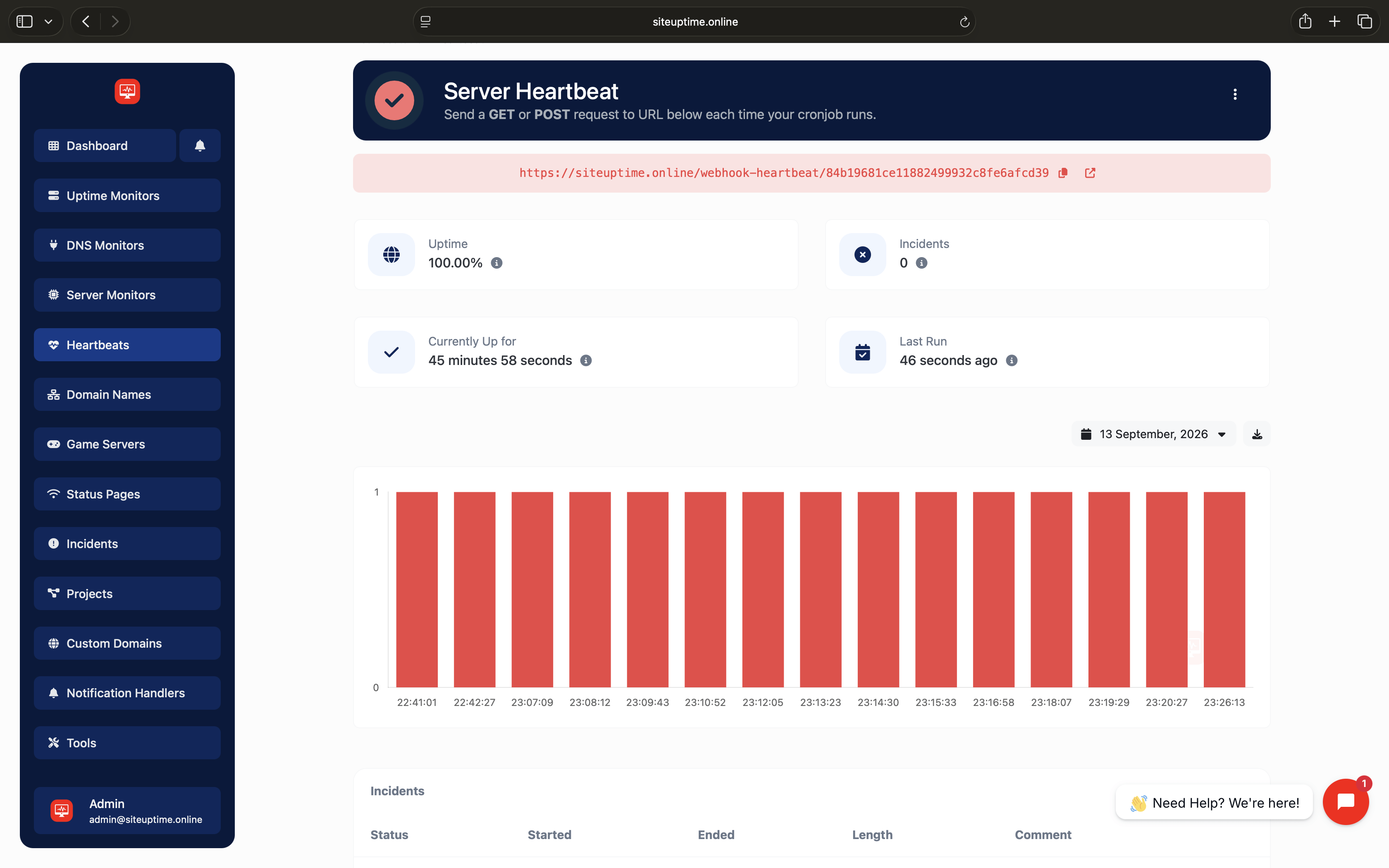Open the three-dot options menu

tap(1235, 94)
